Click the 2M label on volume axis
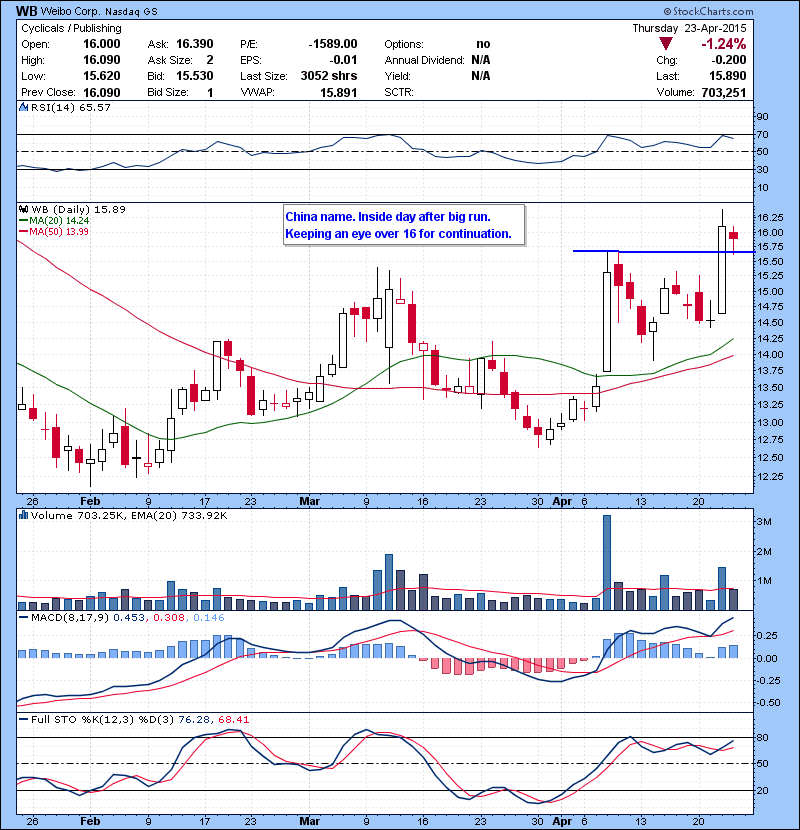The width and height of the screenshot is (800, 830). point(764,552)
